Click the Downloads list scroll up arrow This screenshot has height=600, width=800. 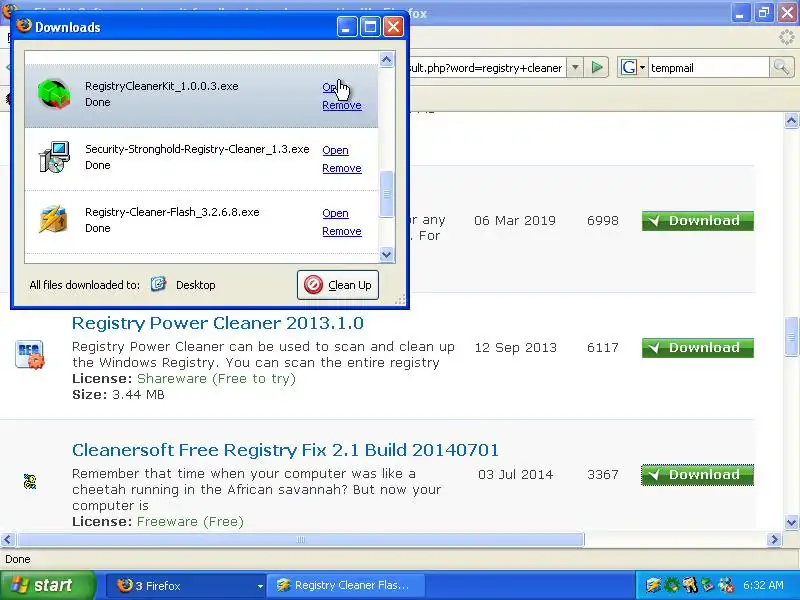pyautogui.click(x=387, y=60)
